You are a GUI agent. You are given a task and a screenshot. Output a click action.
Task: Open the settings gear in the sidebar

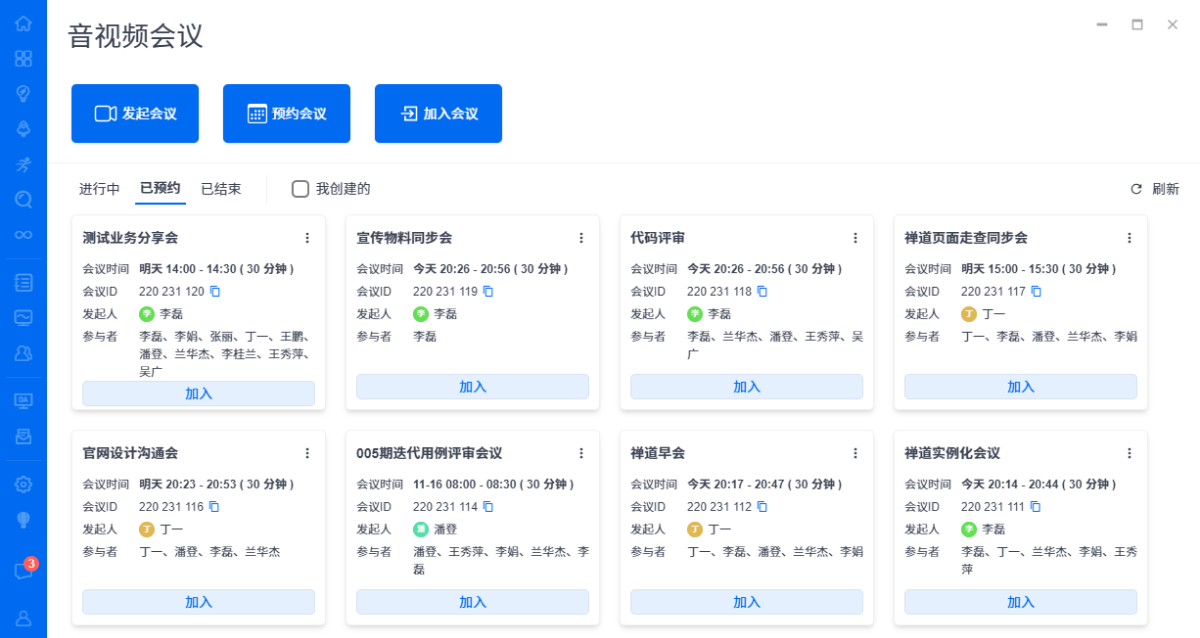click(23, 484)
